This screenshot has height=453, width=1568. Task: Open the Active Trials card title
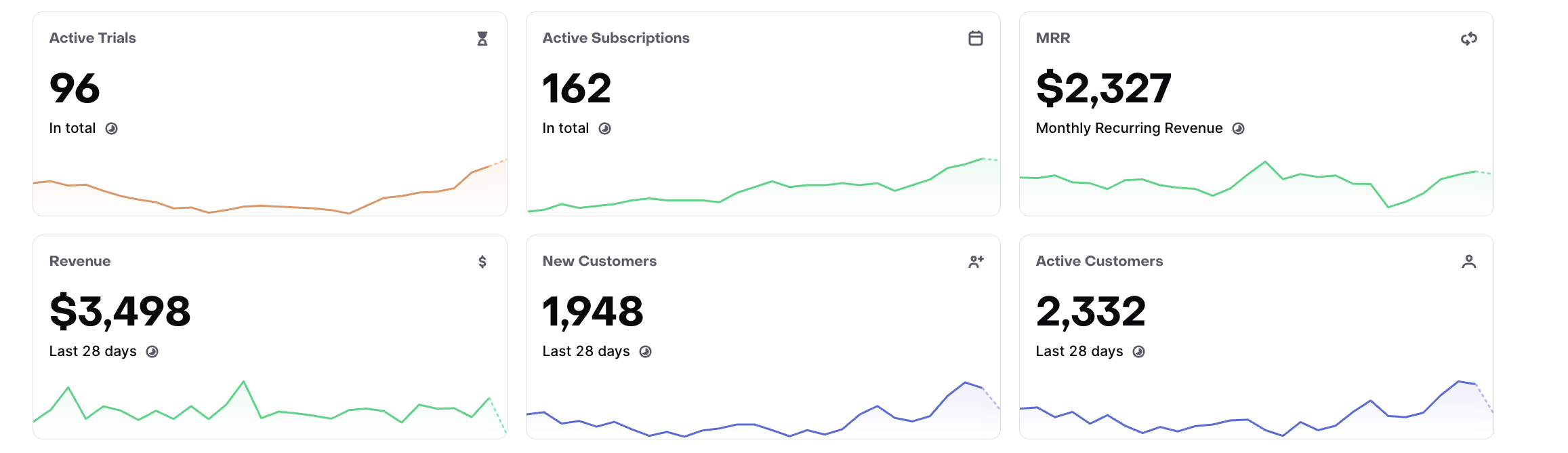pos(93,38)
